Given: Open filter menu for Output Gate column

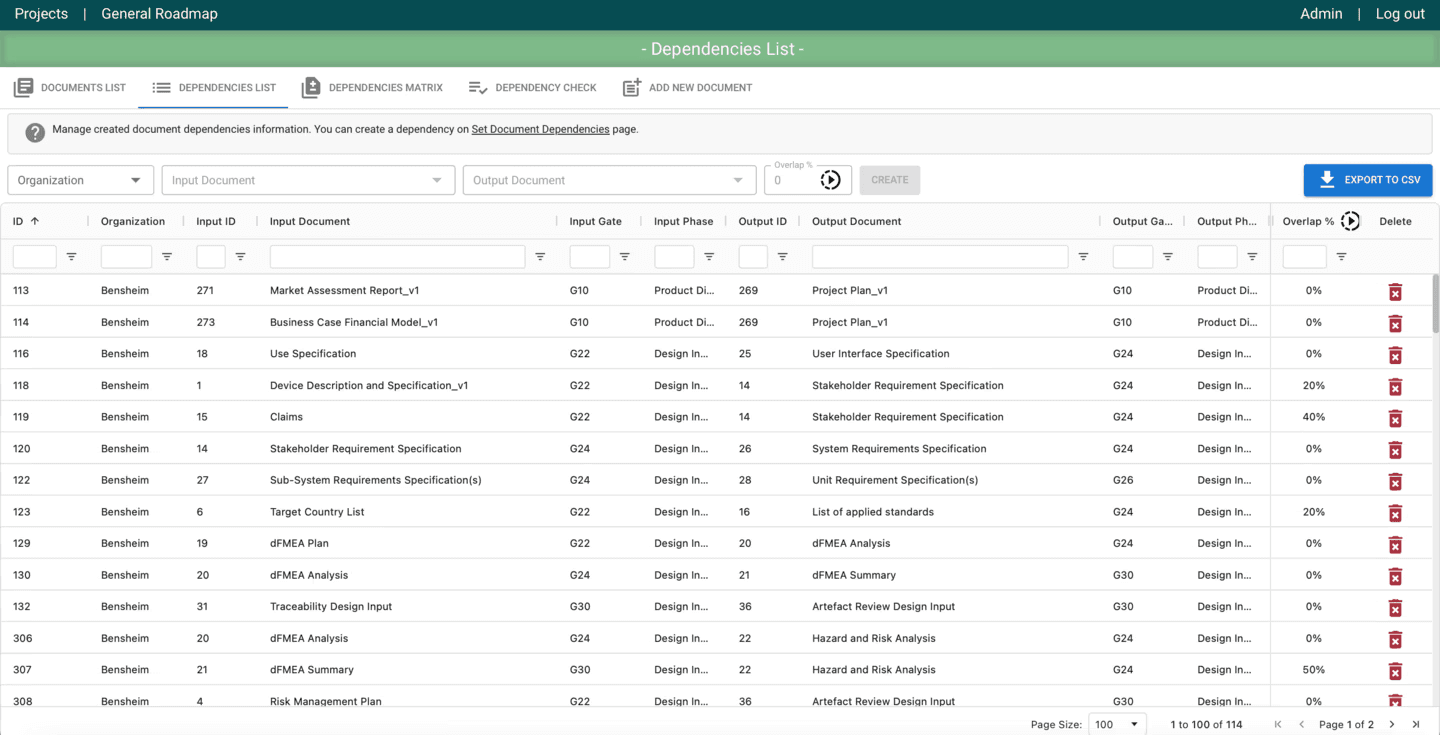Looking at the screenshot, I should [x=1167, y=257].
